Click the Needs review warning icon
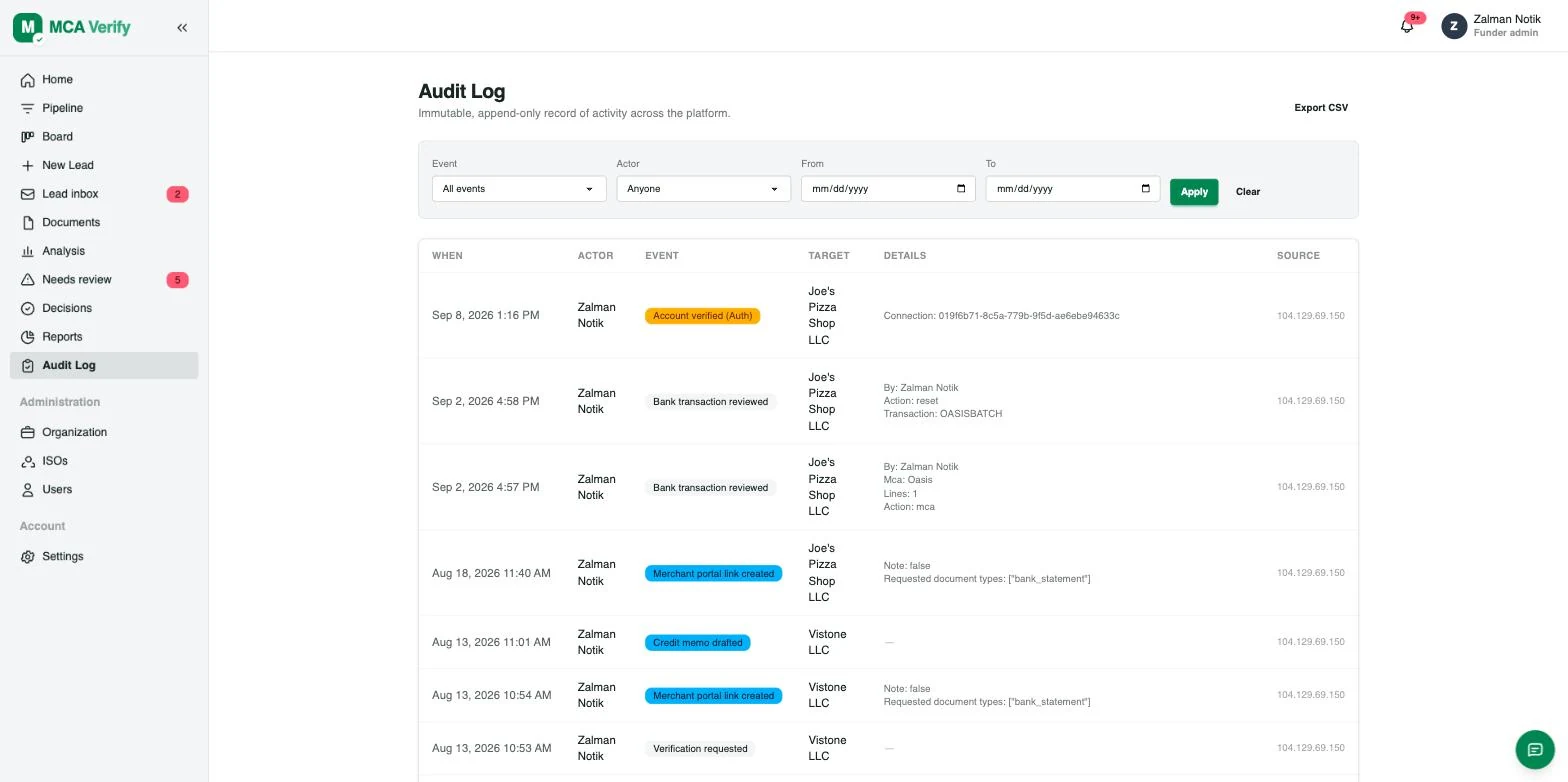1568x782 pixels. 28,280
